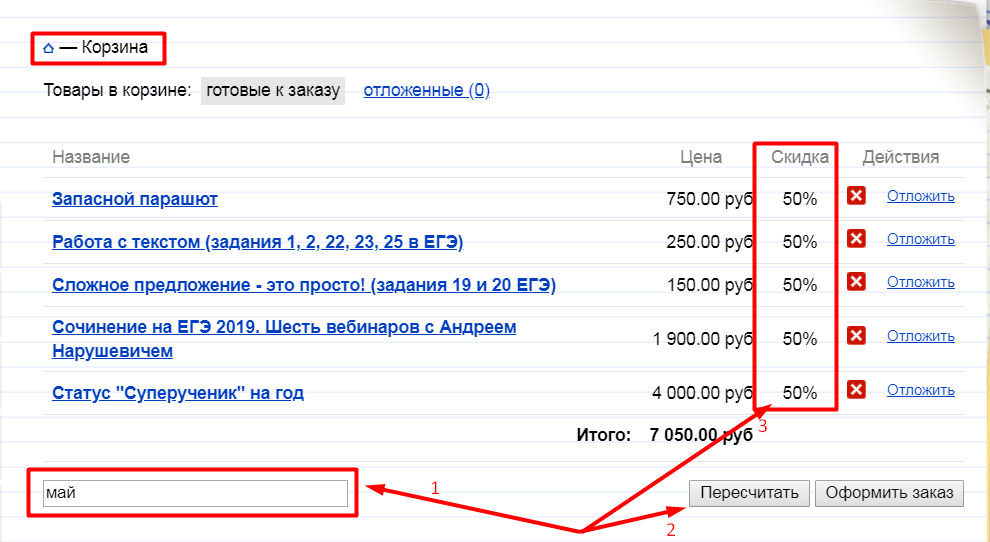Open Сочинение на ЕГЭ 2019 product link
Viewport: 990px width, 542px height.
point(283,327)
